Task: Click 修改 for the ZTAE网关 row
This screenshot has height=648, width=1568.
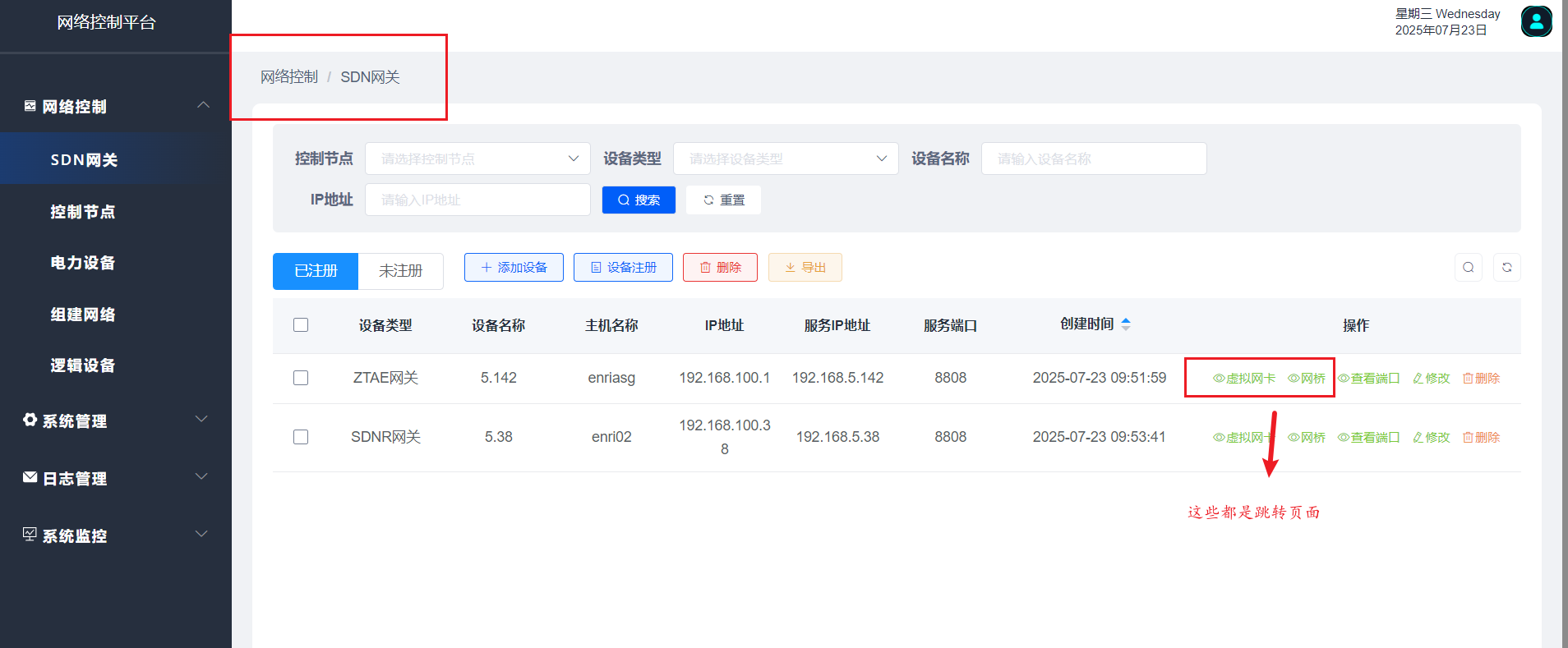Action: [x=1432, y=379]
